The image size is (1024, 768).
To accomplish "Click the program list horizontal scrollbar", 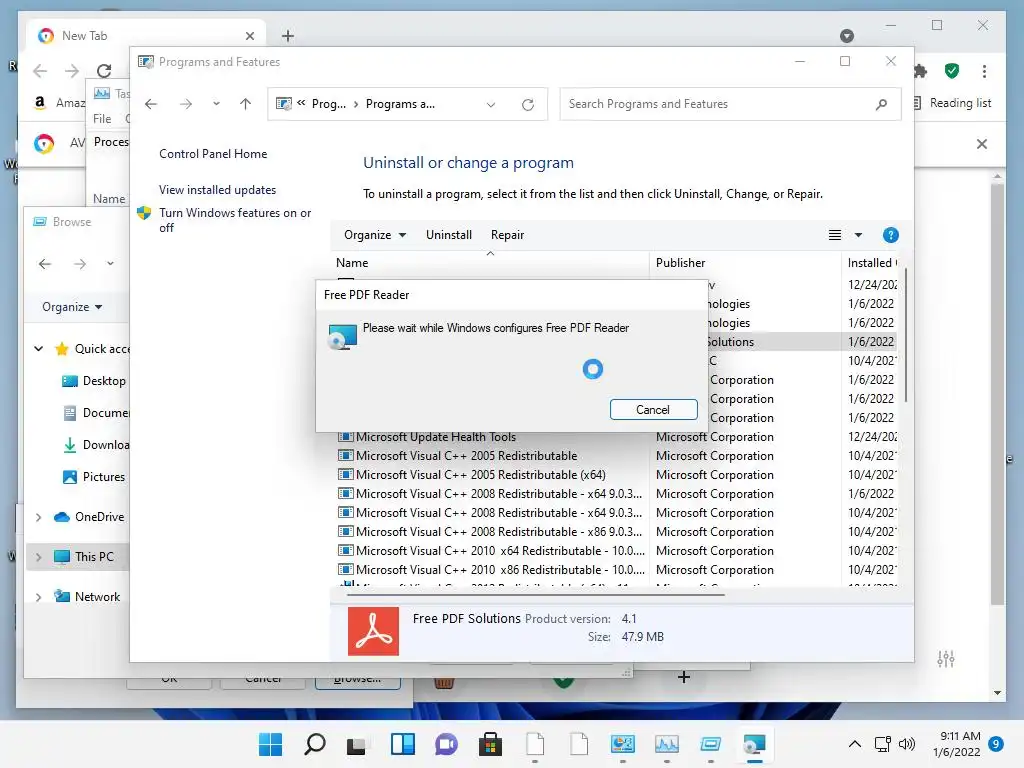I will point(536,595).
